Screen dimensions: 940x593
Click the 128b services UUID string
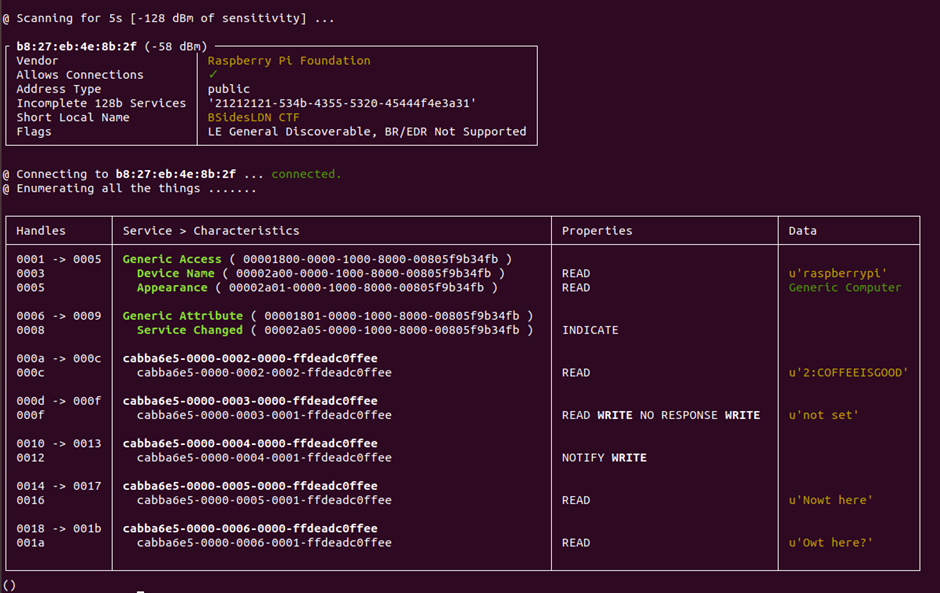[342, 103]
